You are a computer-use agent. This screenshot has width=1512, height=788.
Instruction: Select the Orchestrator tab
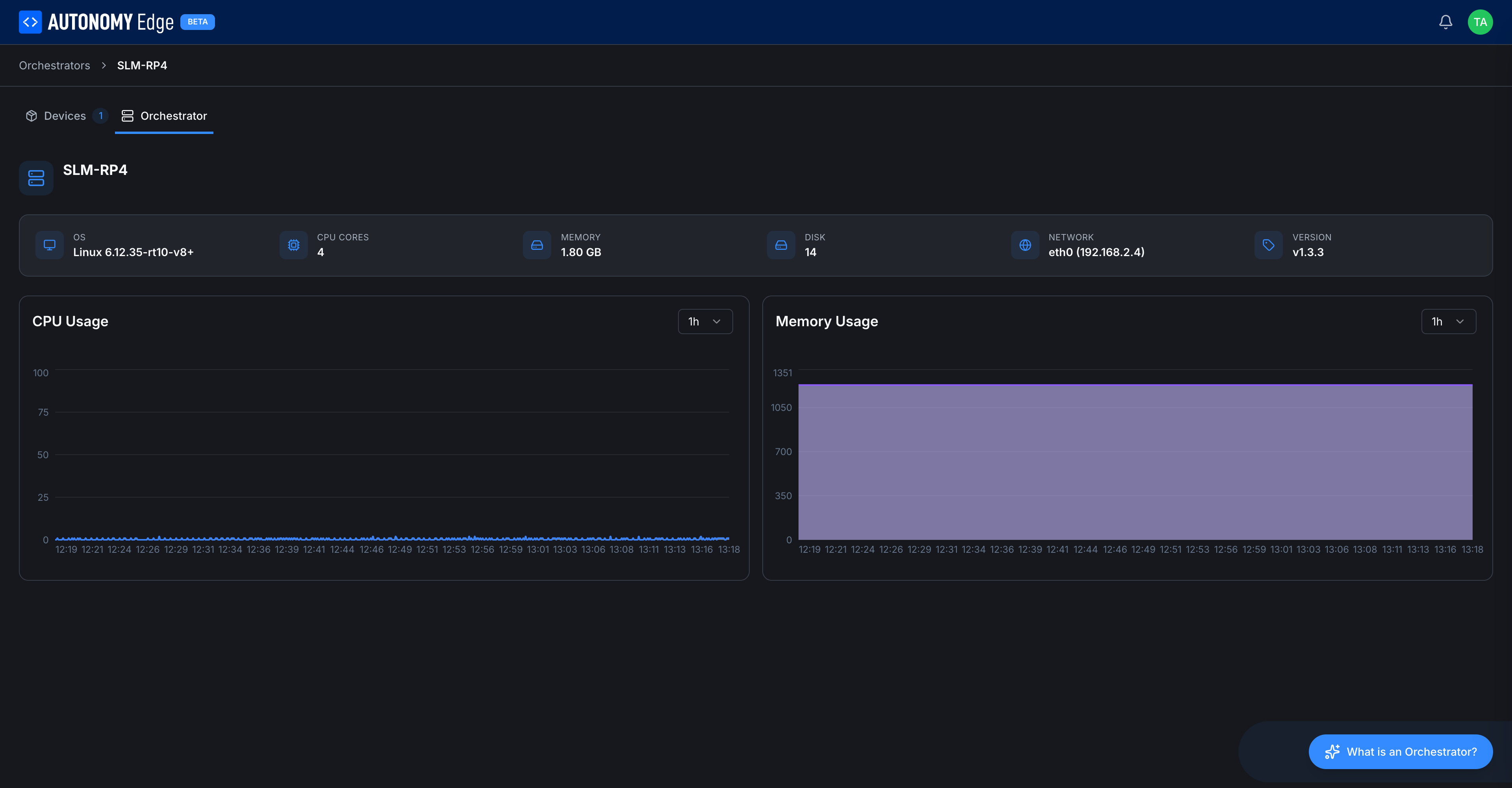164,116
